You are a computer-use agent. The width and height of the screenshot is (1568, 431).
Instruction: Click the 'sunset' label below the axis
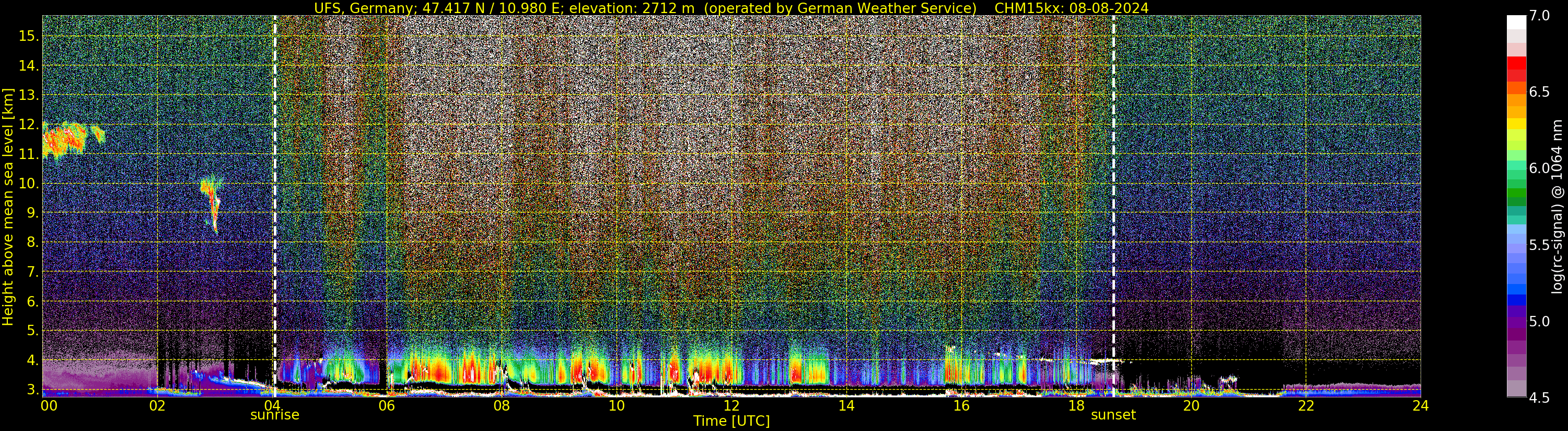tap(1113, 415)
